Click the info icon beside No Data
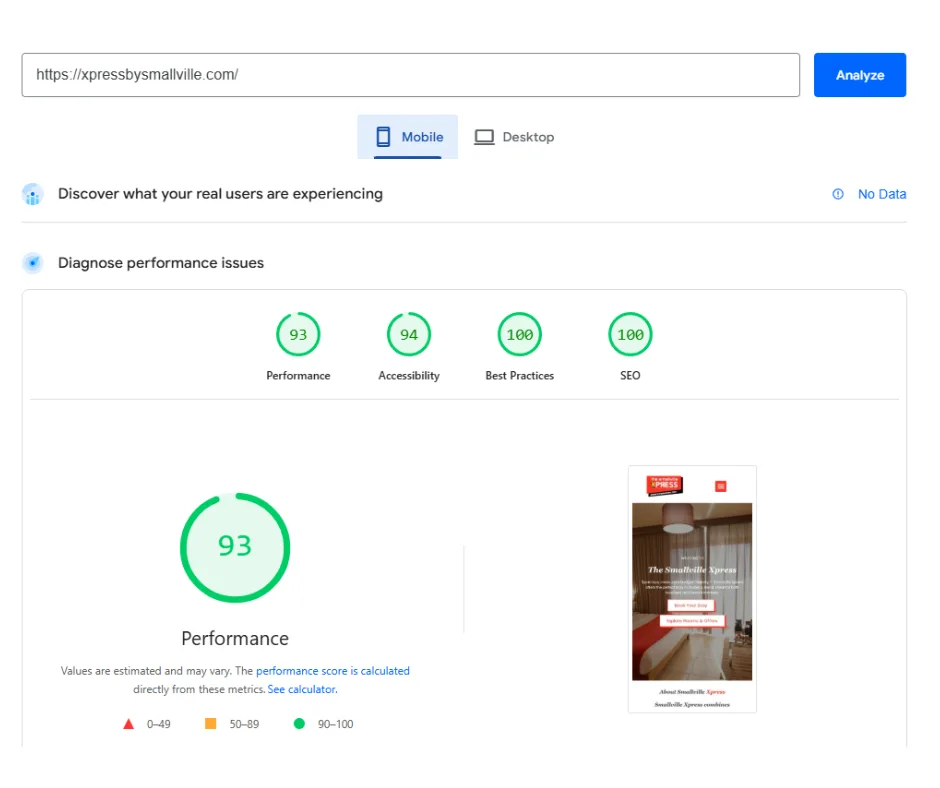The width and height of the screenshot is (940, 788). tap(838, 194)
